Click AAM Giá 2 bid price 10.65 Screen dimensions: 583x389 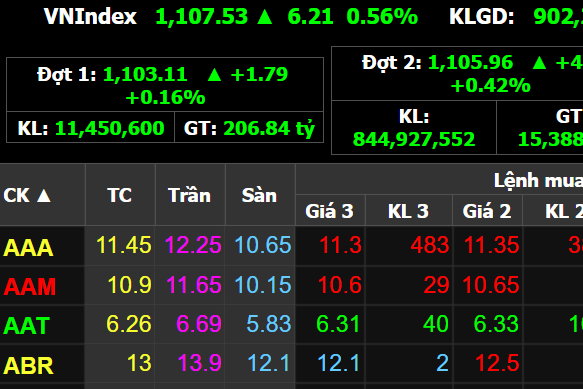(491, 285)
